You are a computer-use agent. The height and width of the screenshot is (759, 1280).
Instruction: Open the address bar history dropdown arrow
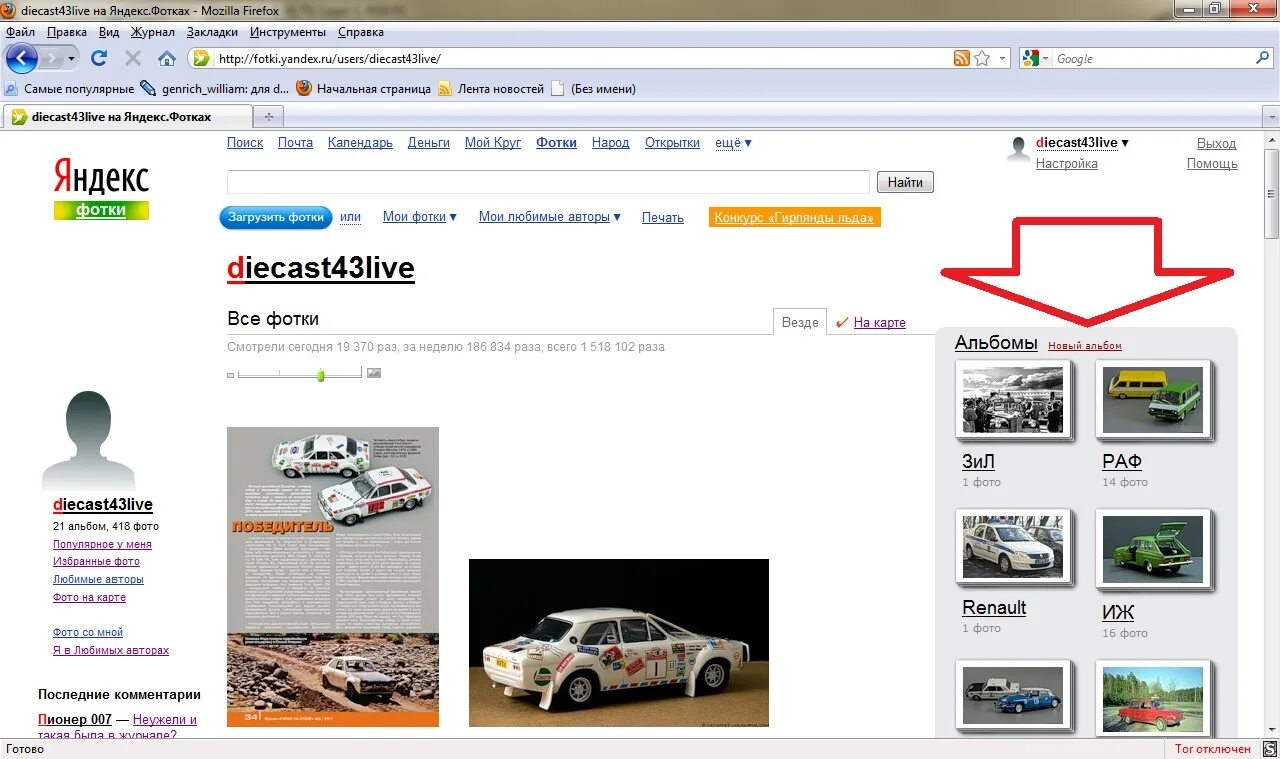pos(1003,58)
